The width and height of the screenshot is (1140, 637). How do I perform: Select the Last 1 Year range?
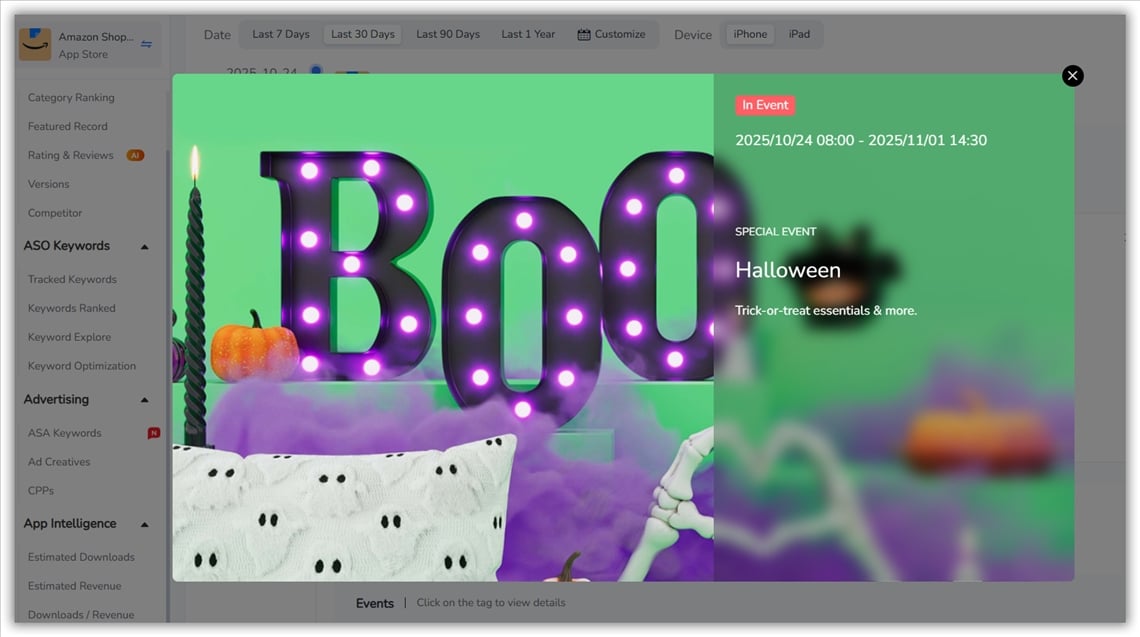pyautogui.click(x=528, y=34)
